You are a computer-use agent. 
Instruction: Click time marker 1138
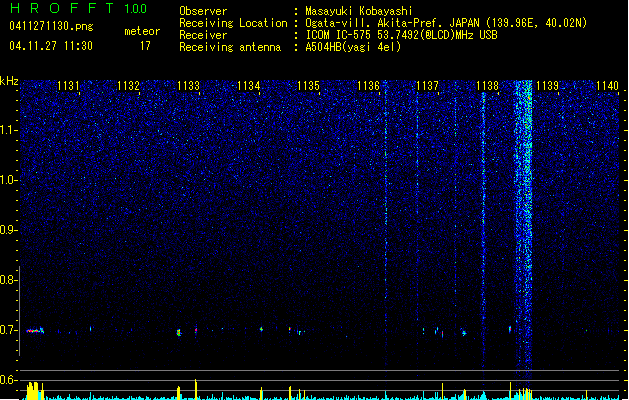coord(487,86)
